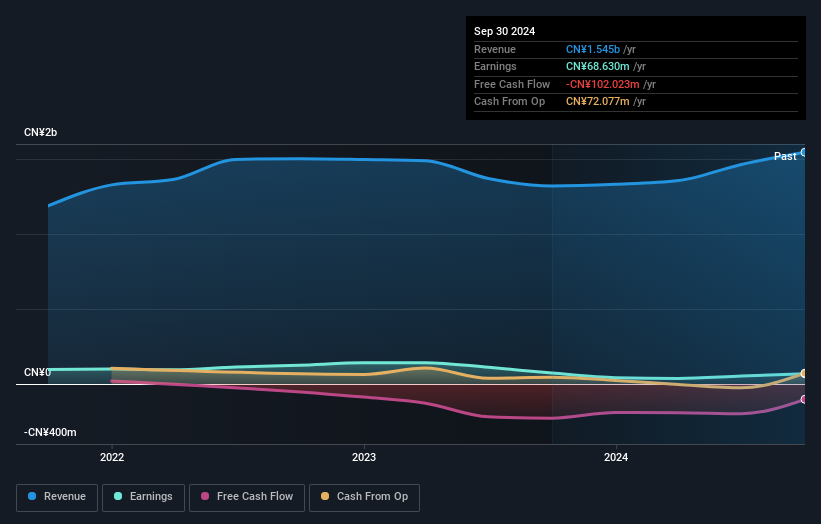Click the -CN¥102.023m free cash flow value
The height and width of the screenshot is (524, 821).
[603, 84]
